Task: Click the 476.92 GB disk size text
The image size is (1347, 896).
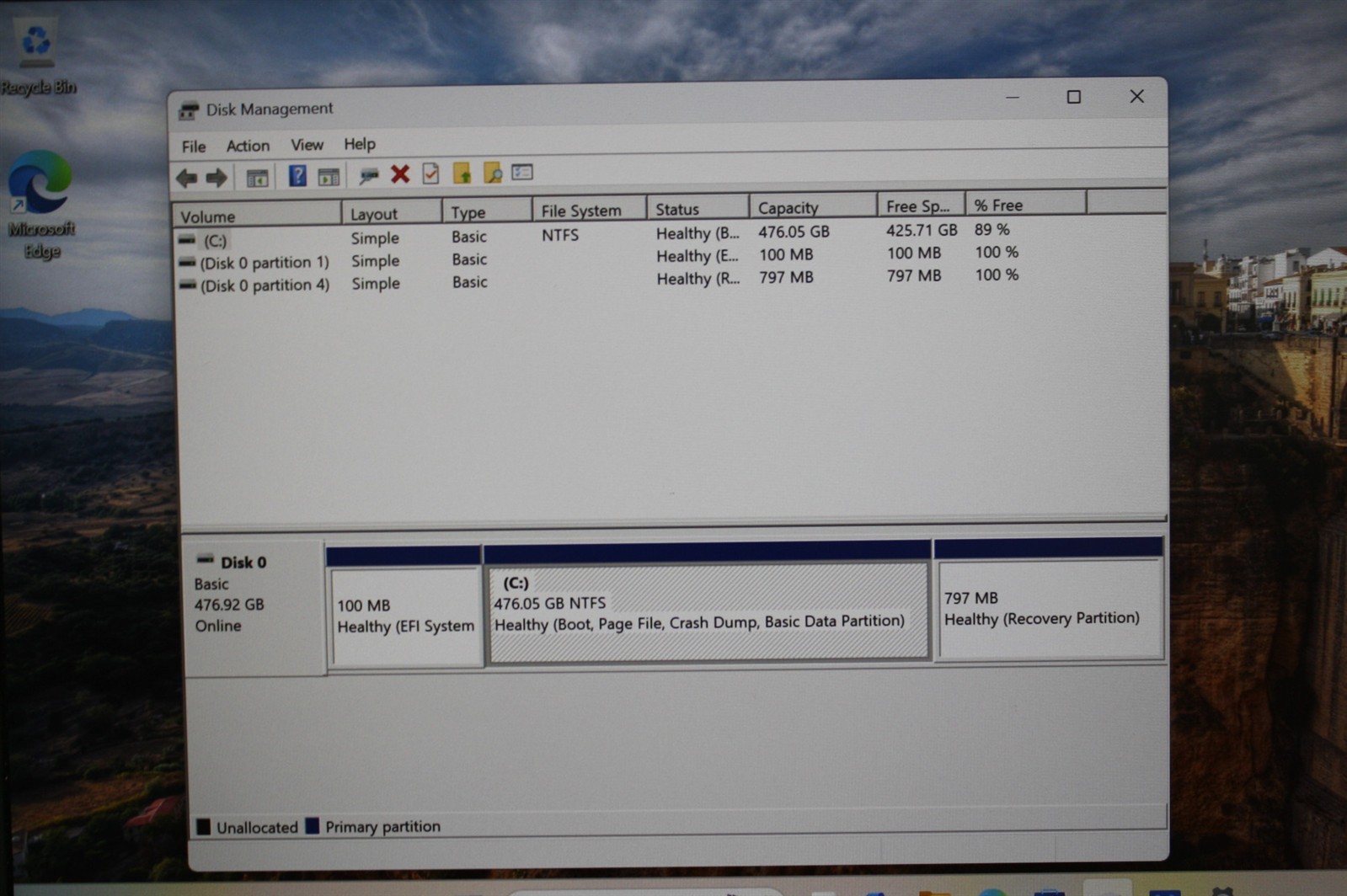Action: pos(229,605)
